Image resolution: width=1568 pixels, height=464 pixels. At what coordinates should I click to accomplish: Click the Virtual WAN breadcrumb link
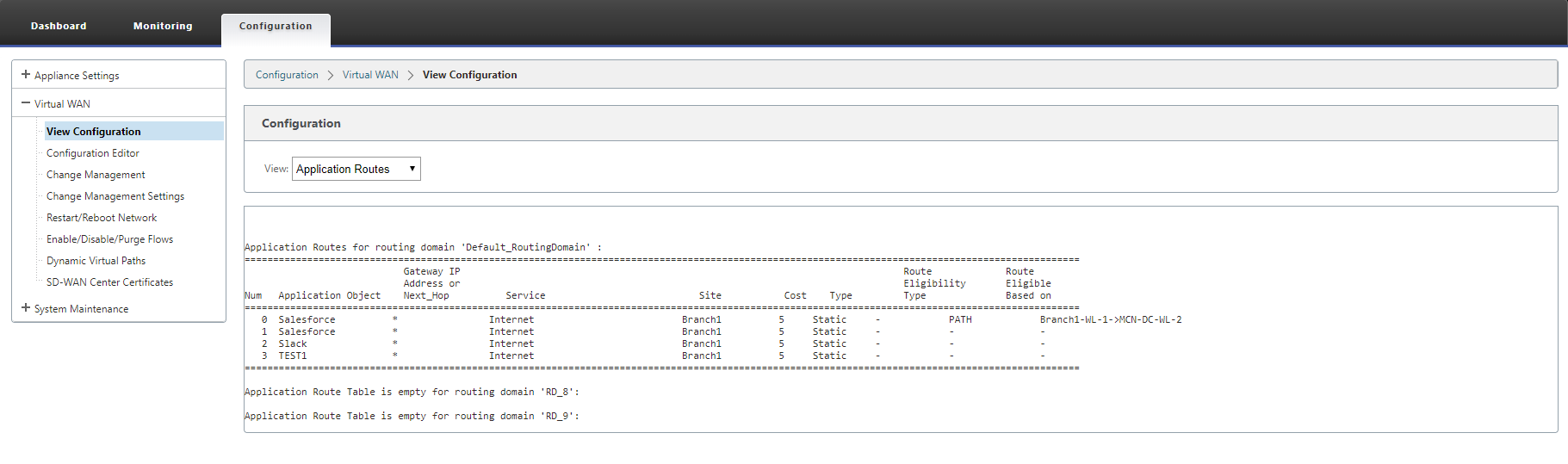click(x=370, y=75)
